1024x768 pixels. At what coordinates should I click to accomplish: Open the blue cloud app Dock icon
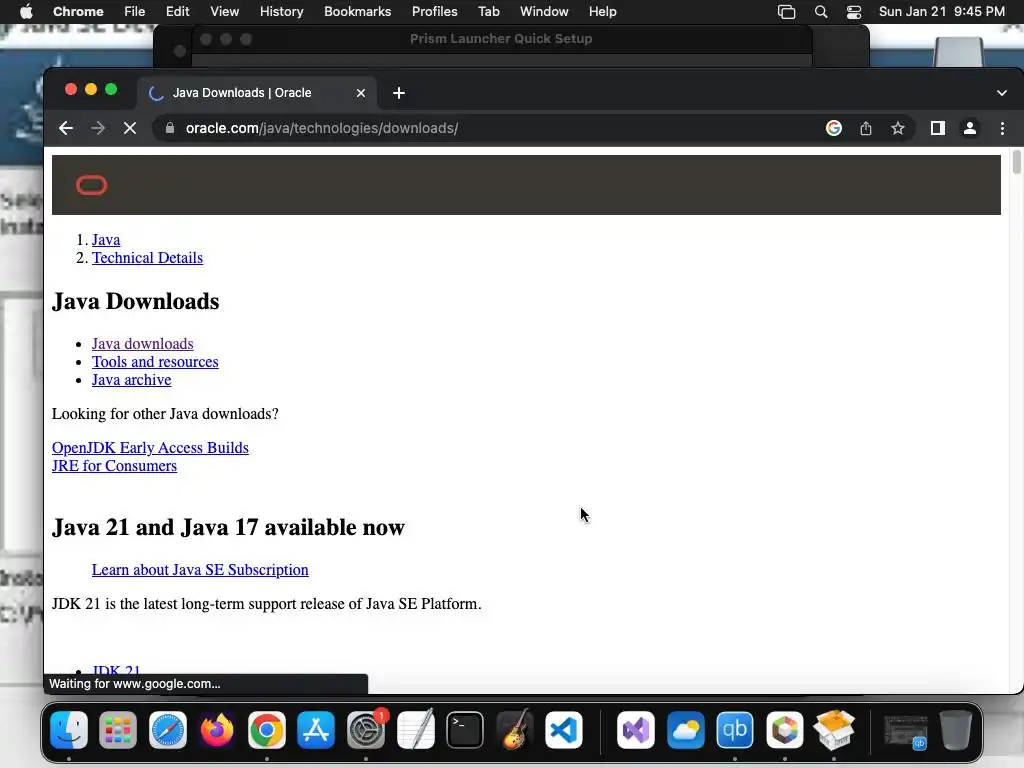(x=686, y=729)
